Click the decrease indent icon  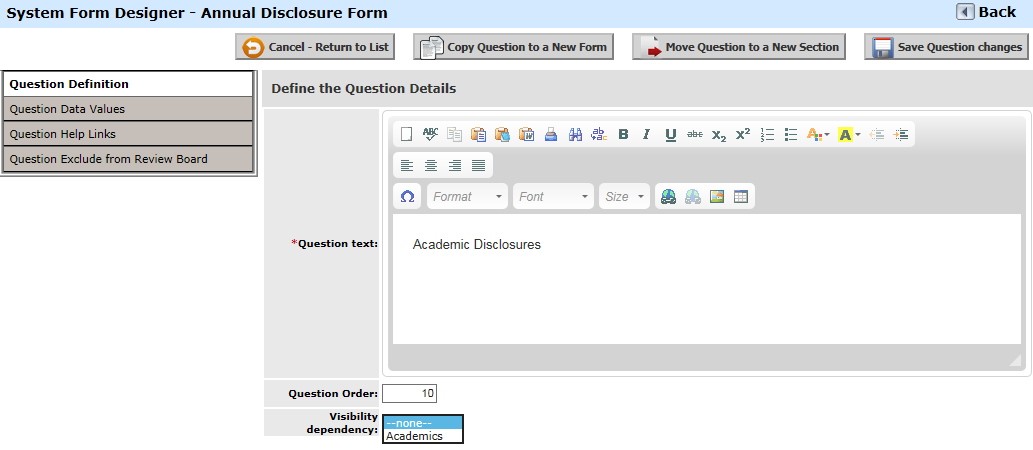coord(877,134)
